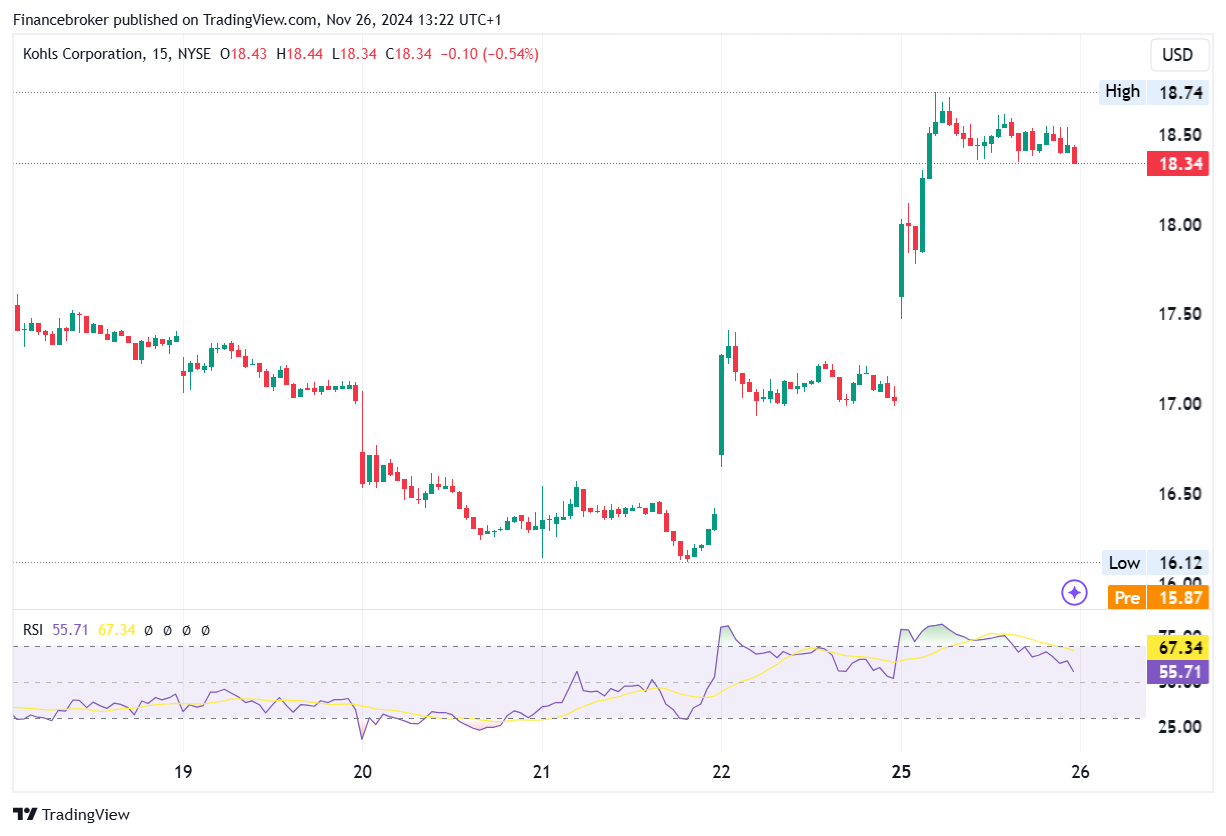Viewport: 1226px width, 836px height.
Task: Click the purple sparkle icon near Pre price
Action: tap(1074, 593)
